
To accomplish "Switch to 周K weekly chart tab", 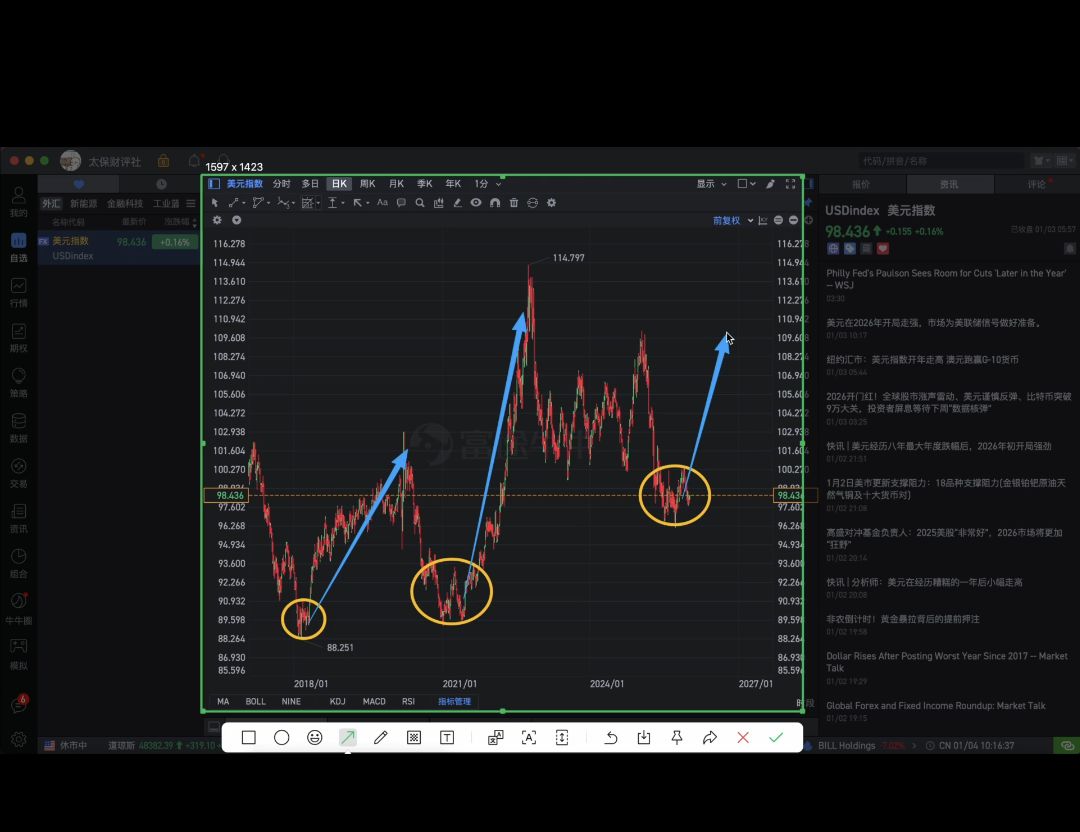I will click(x=367, y=184).
